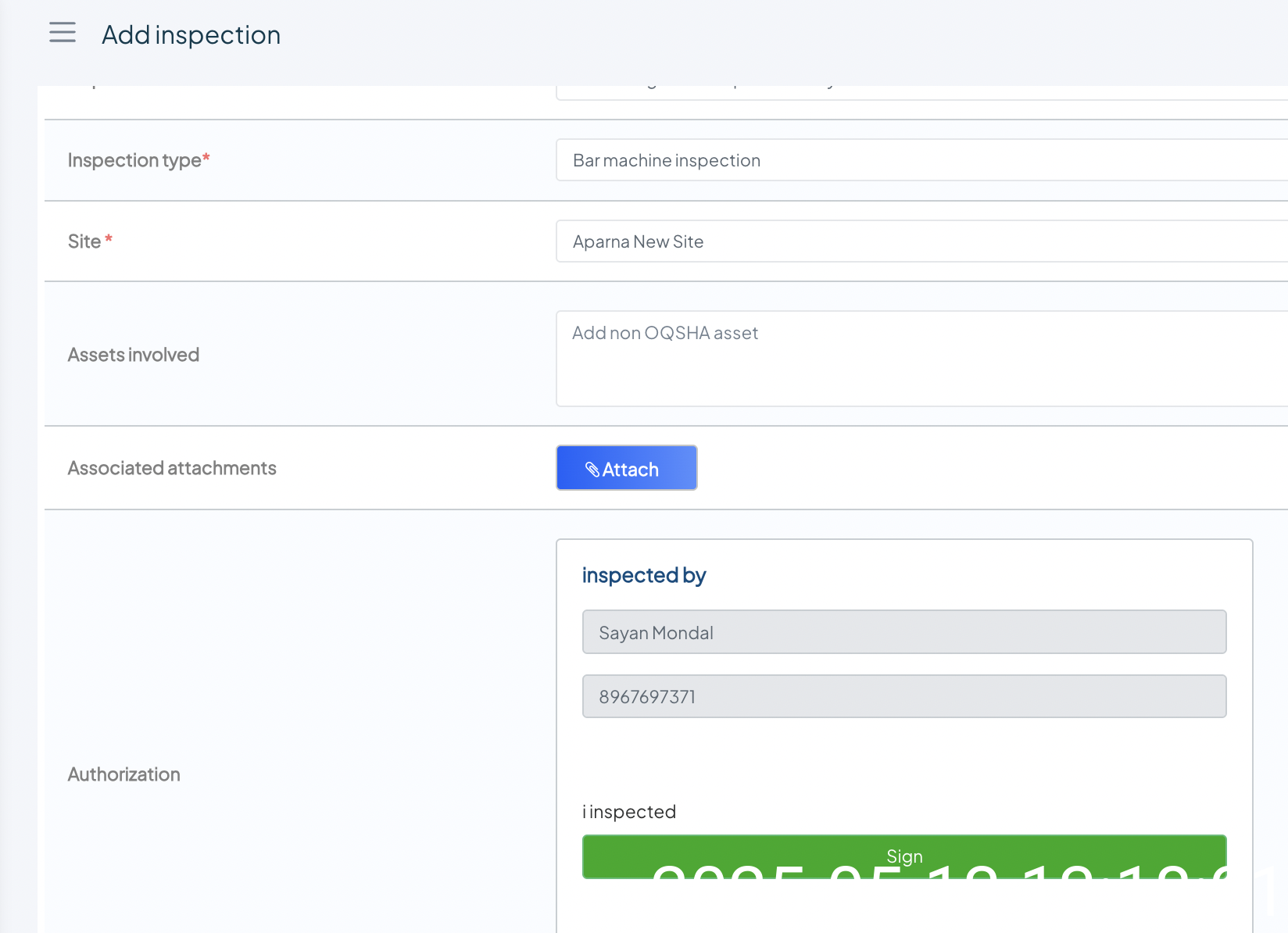
Task: Click the Add inspection page title
Action: click(191, 35)
